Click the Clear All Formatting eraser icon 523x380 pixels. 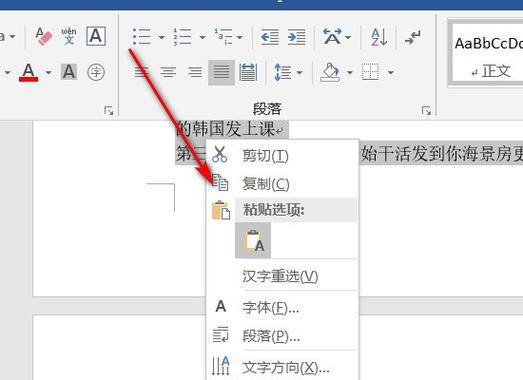tap(44, 36)
